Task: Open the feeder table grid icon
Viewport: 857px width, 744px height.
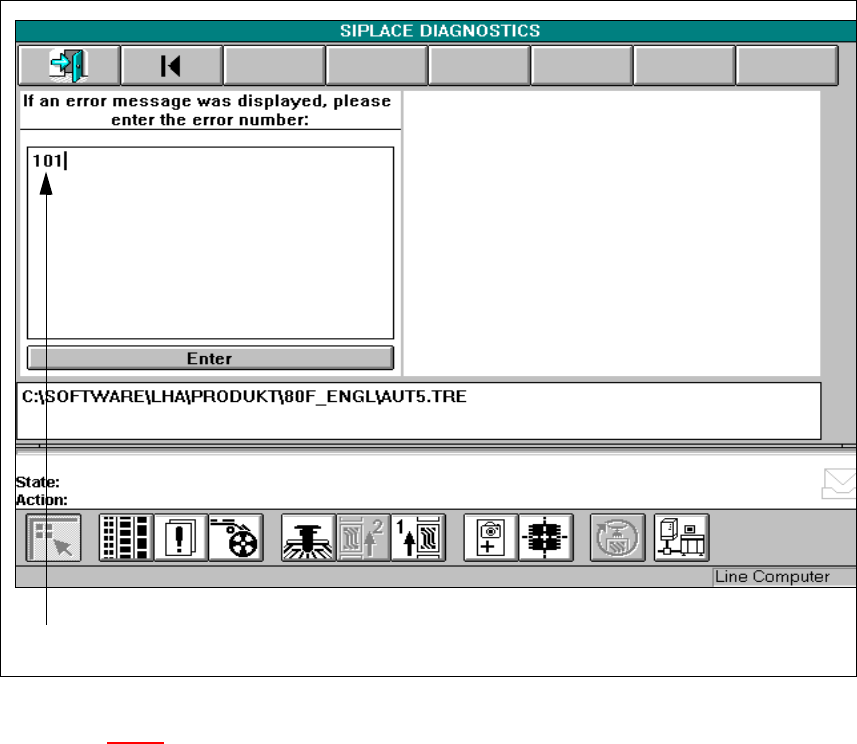Action: coord(126,537)
